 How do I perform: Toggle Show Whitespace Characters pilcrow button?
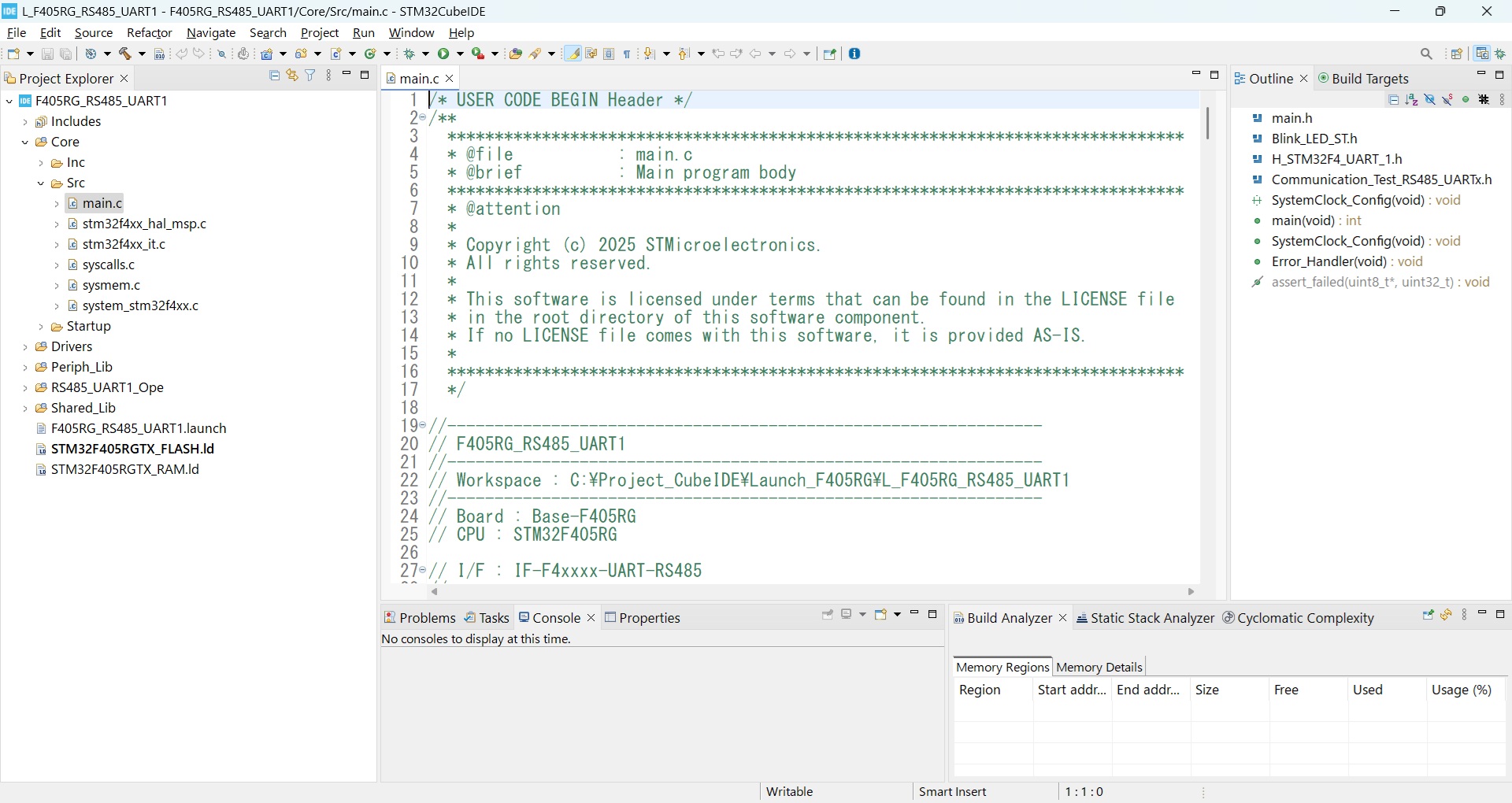pyautogui.click(x=628, y=54)
